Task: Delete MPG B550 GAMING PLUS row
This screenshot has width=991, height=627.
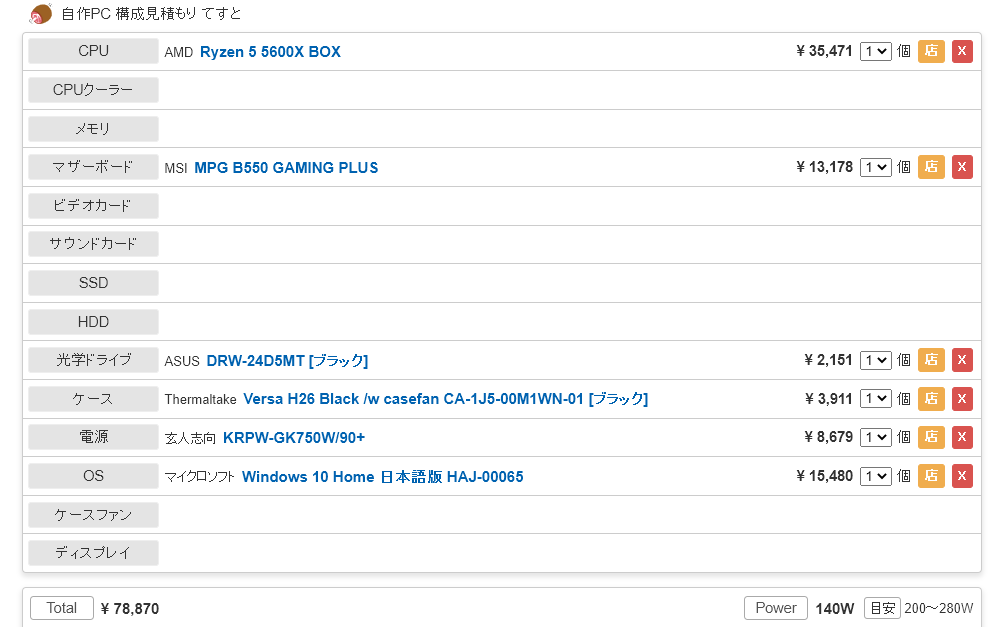Action: (x=962, y=167)
